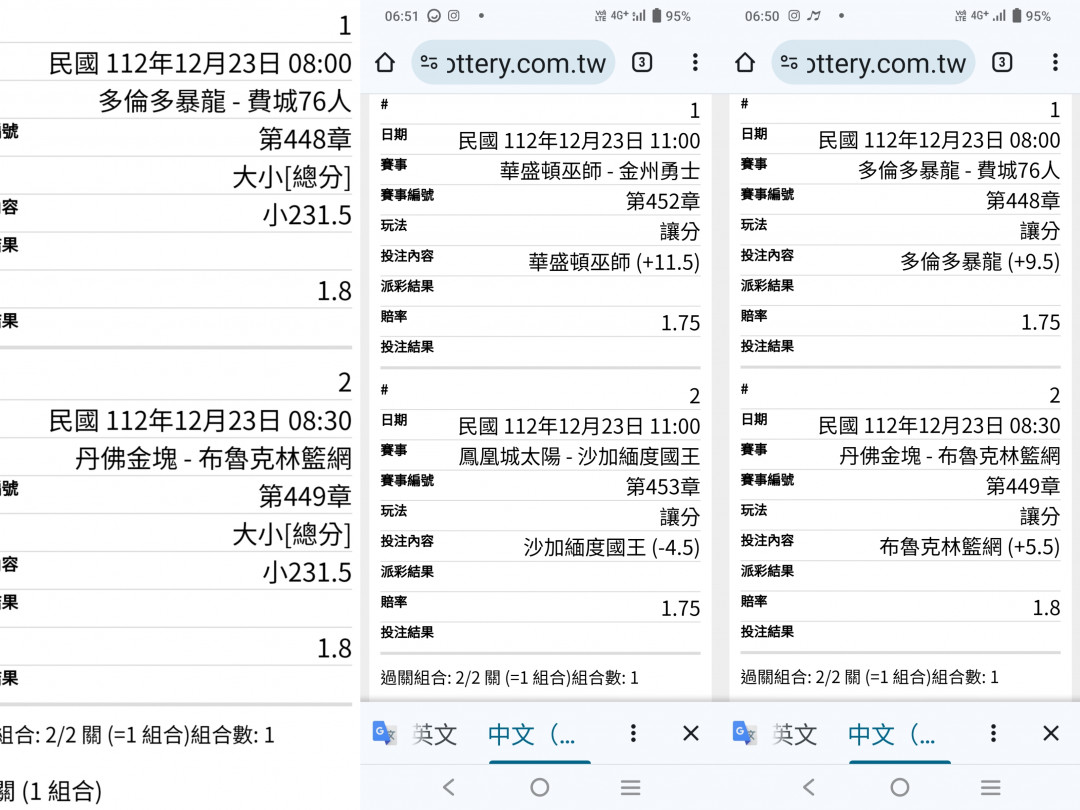Tap Android back button in middle phone

point(449,787)
